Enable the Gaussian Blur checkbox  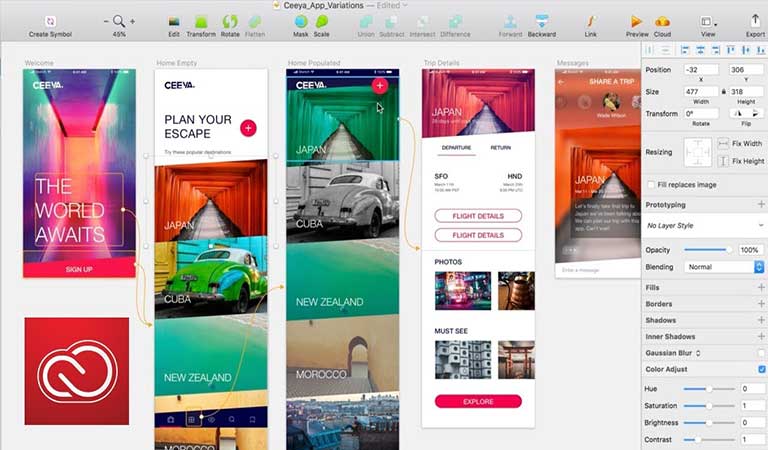761,353
